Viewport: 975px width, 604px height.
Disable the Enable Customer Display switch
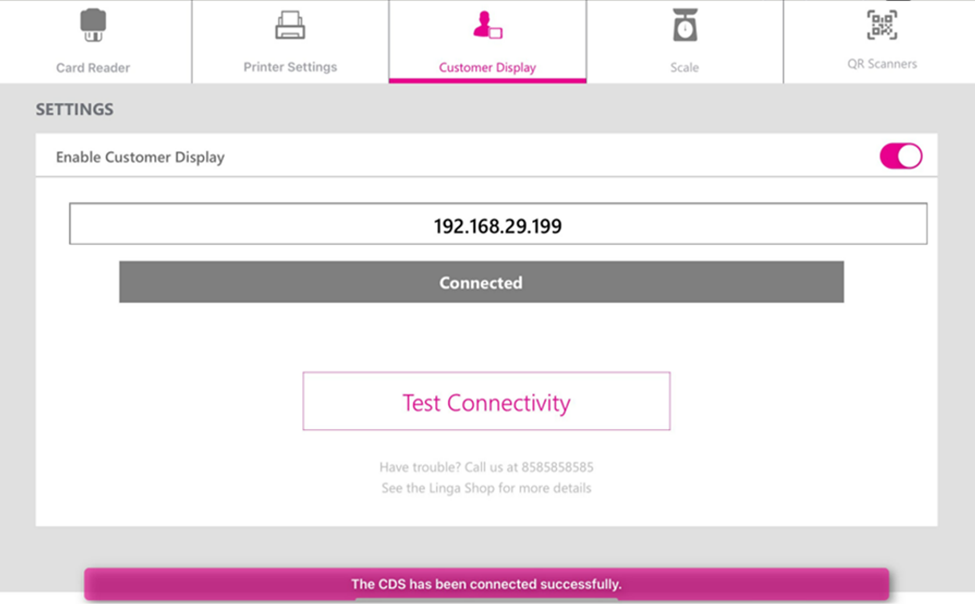pyautogui.click(x=900, y=156)
